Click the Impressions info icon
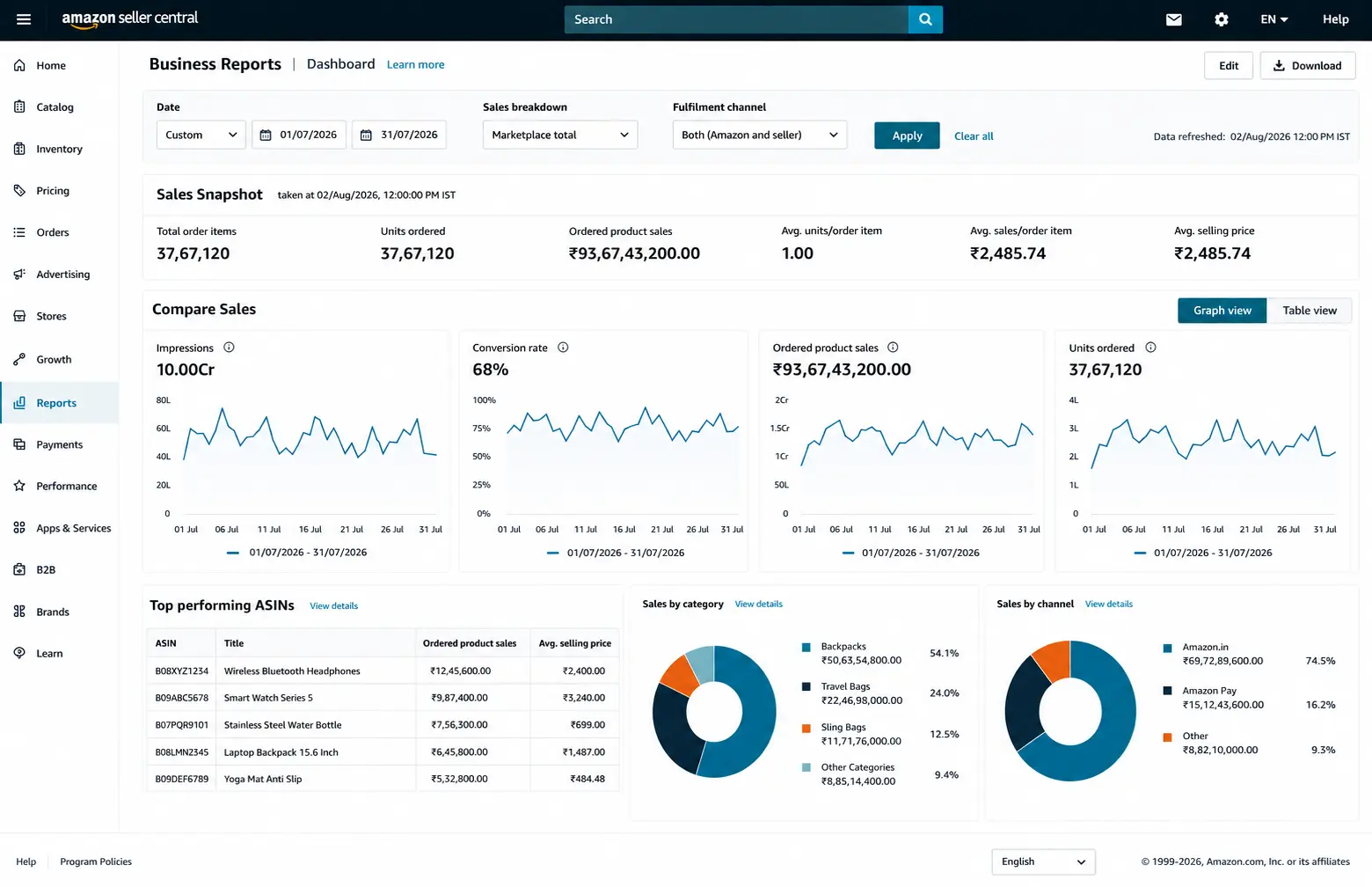 [x=229, y=348]
